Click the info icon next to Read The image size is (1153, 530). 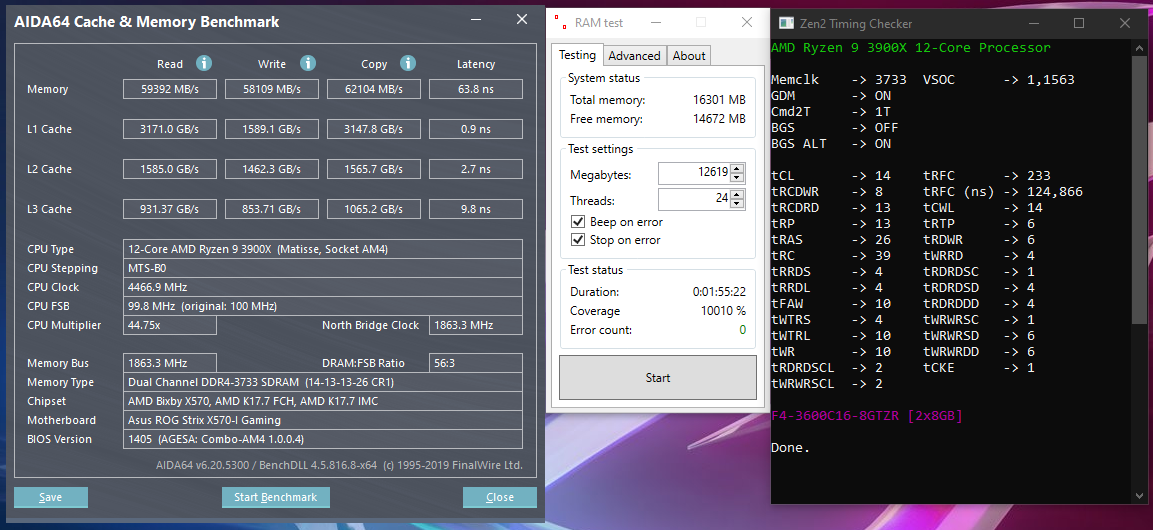point(204,63)
